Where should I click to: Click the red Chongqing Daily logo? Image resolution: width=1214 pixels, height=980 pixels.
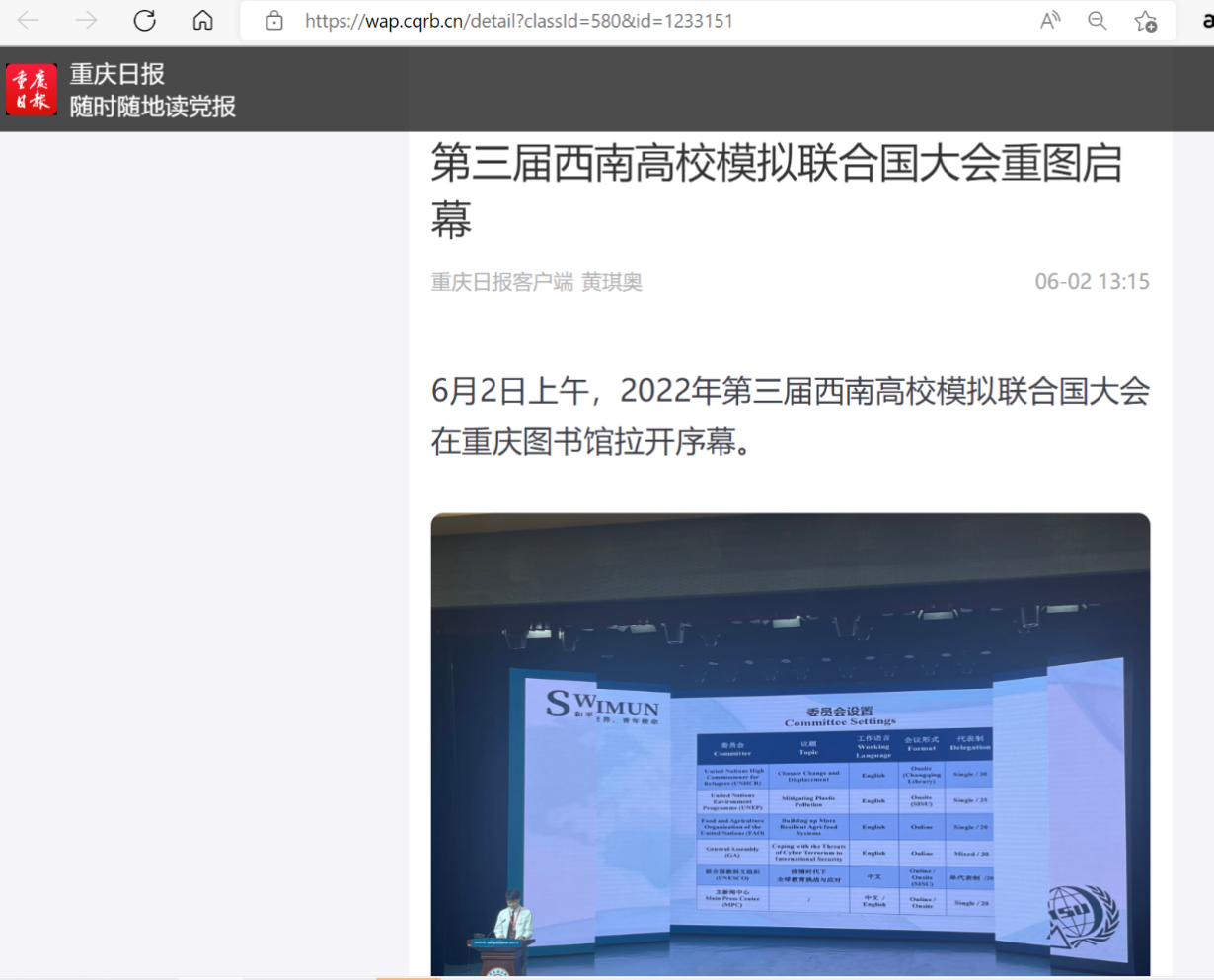(32, 90)
